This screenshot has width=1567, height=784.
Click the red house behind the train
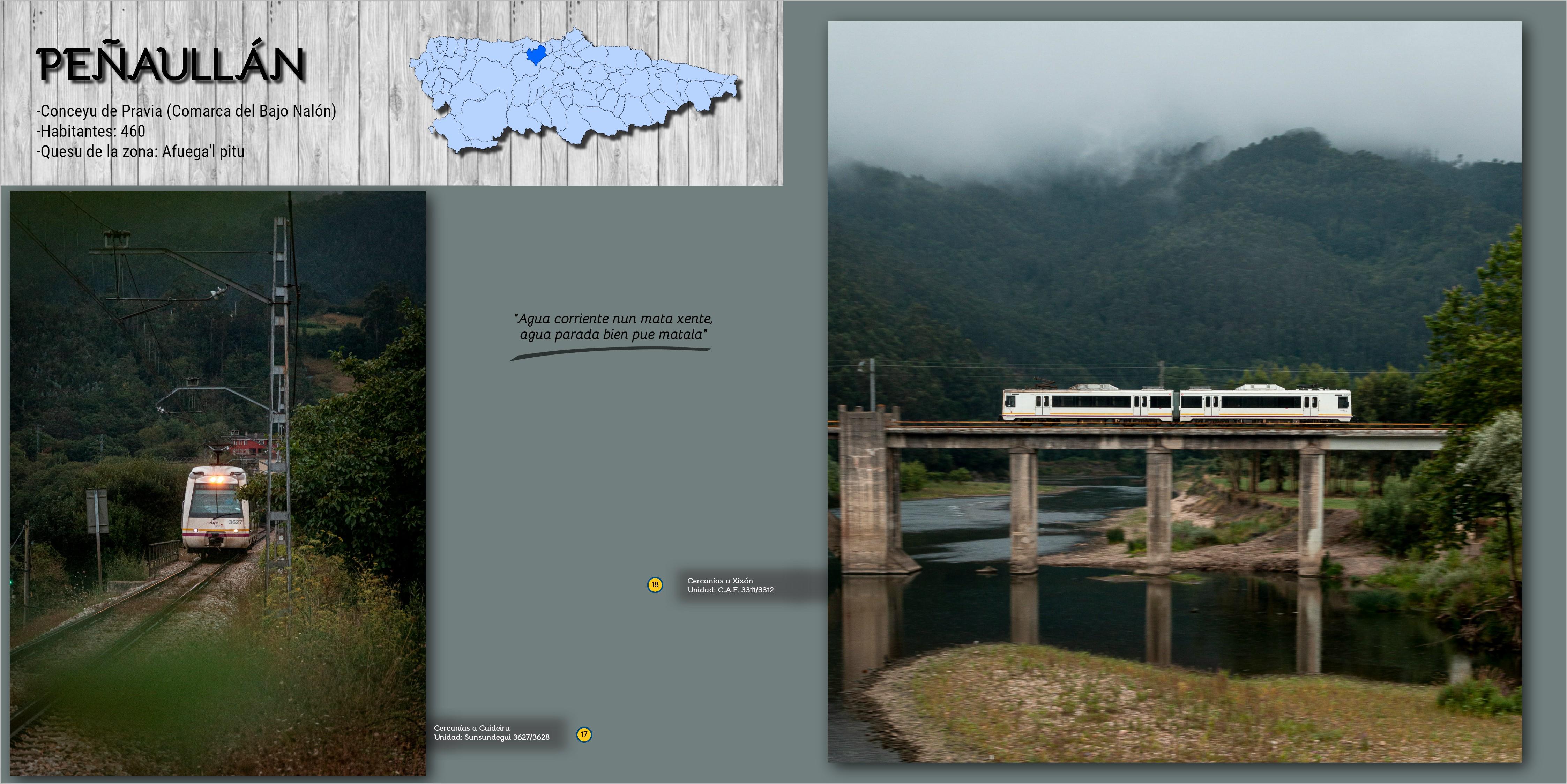click(x=249, y=444)
